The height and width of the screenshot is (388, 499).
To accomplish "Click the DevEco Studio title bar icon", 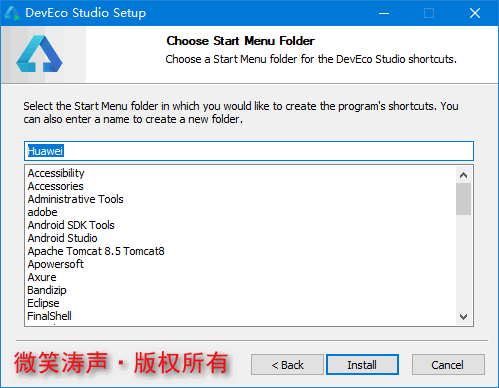I will click(x=12, y=13).
